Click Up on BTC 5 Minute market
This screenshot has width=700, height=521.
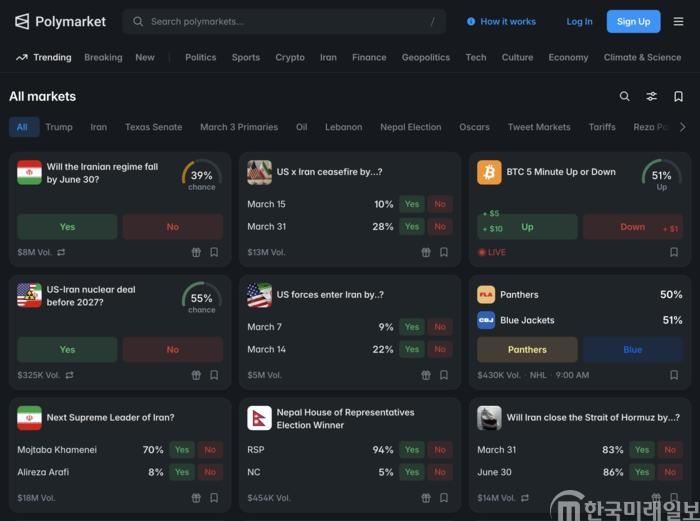527,227
